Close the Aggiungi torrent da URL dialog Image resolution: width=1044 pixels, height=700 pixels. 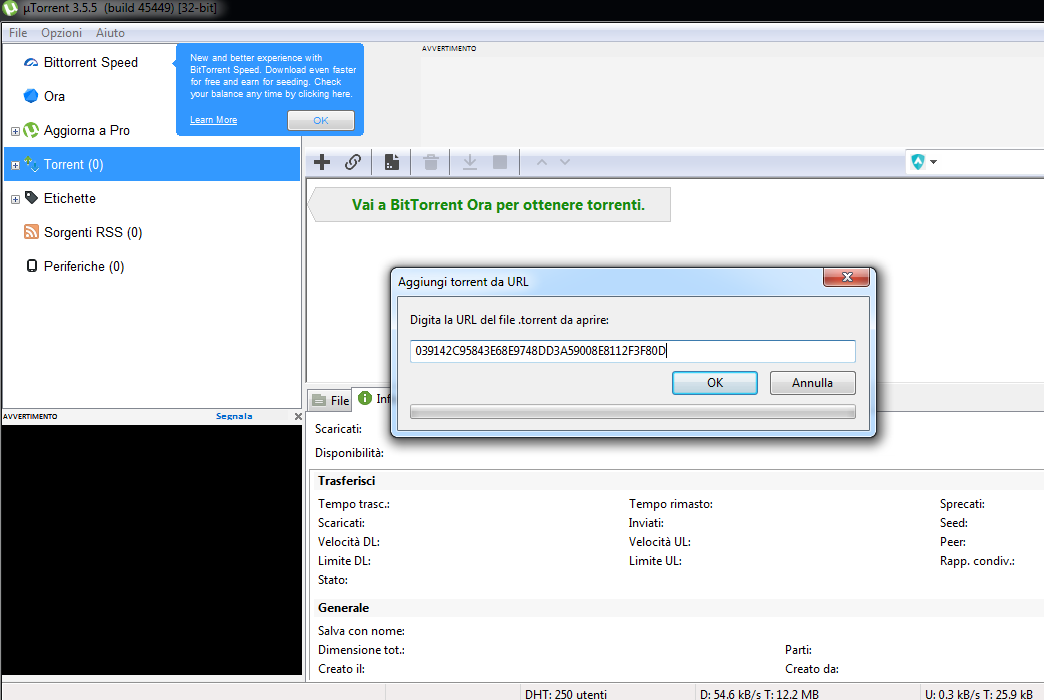(846, 277)
